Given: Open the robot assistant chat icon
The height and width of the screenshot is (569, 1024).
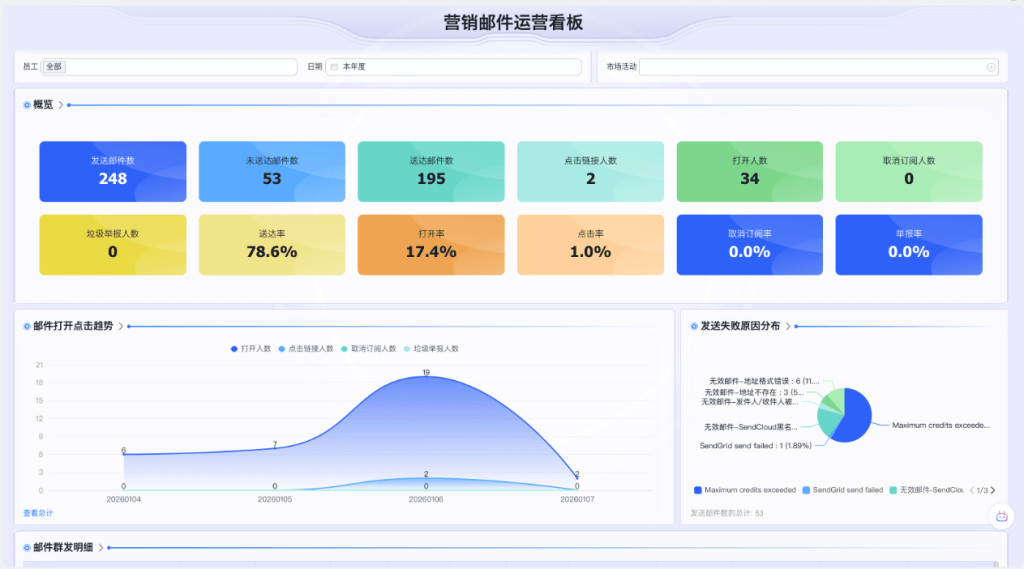Looking at the screenshot, I should pyautogui.click(x=1001, y=516).
